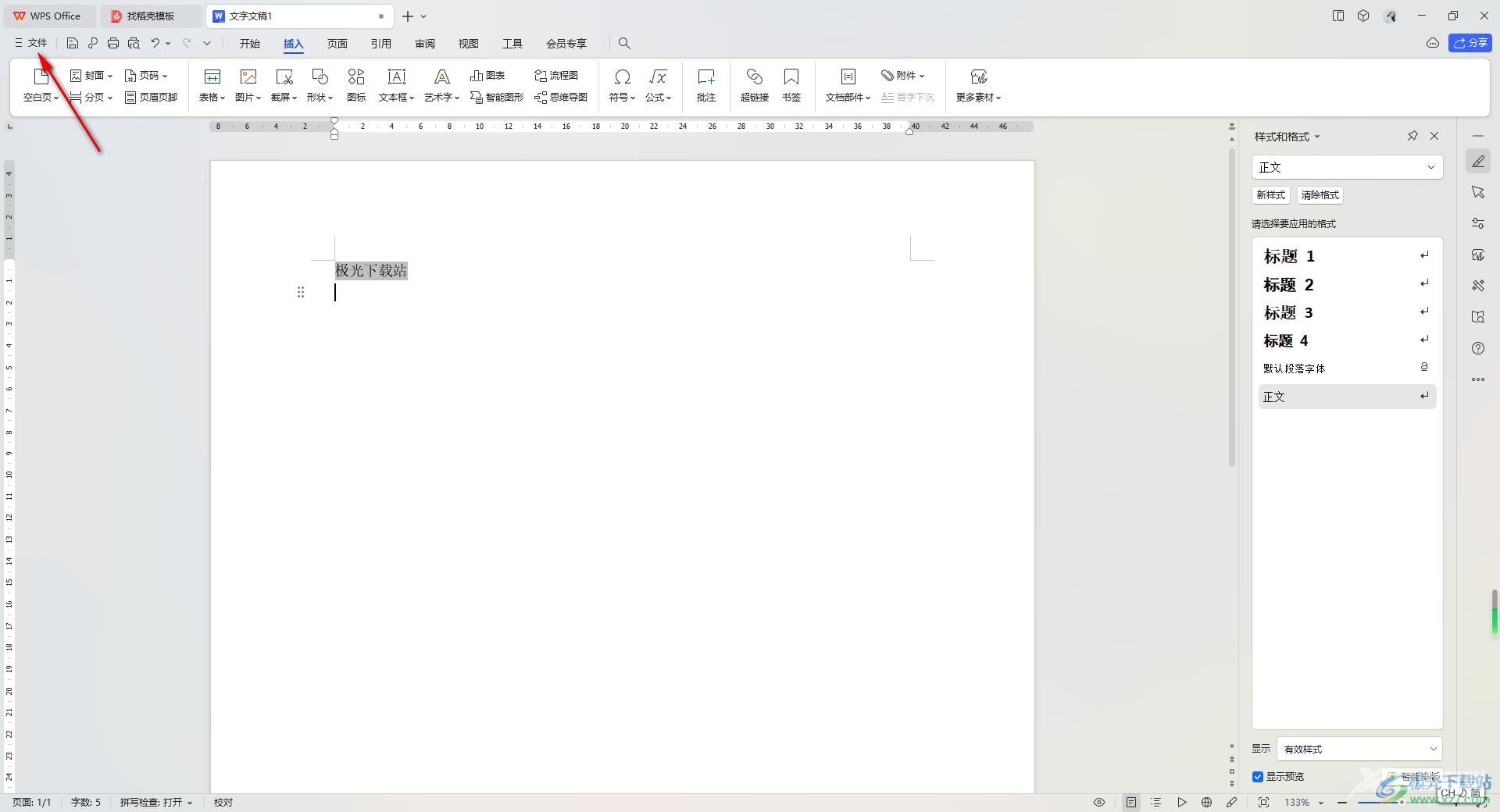Switch to the 审阅 ribbon tab
The image size is (1500, 812).
(425, 44)
